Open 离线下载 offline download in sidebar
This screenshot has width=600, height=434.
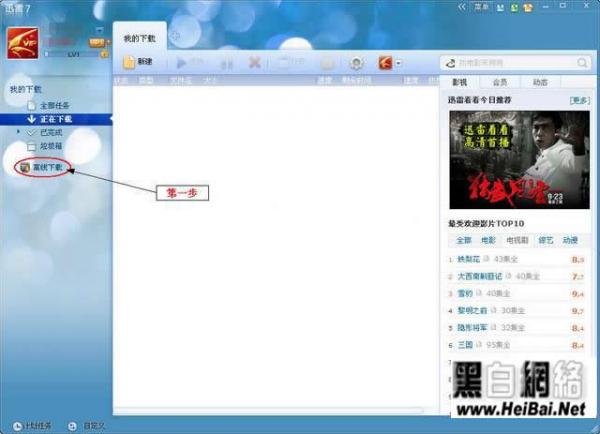click(43, 167)
